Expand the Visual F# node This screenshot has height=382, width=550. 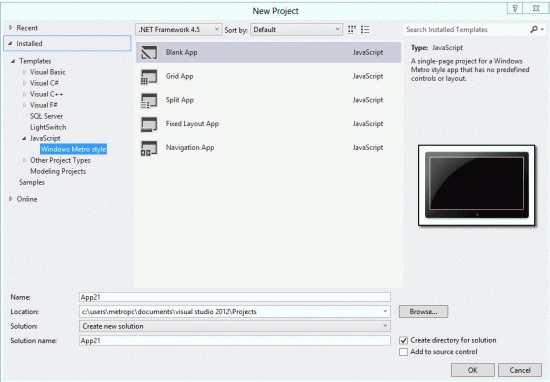click(24, 105)
